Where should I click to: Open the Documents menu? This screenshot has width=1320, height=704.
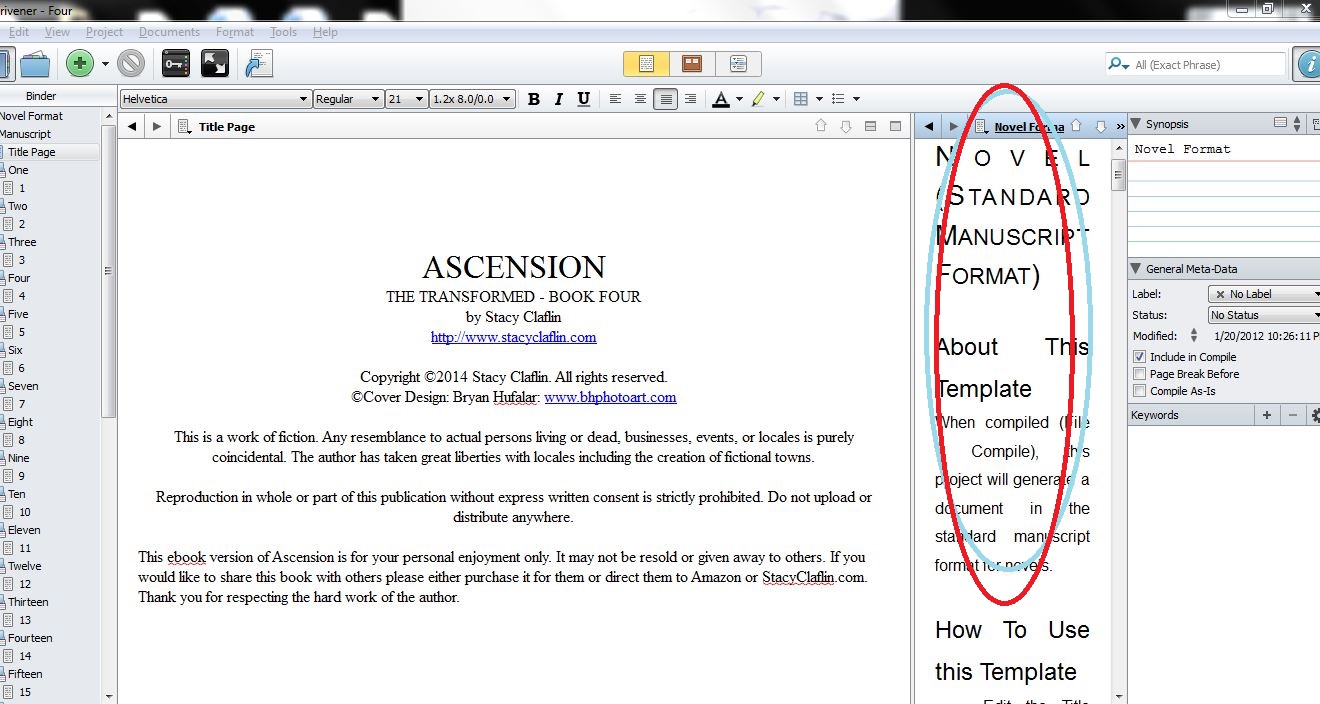(x=169, y=32)
